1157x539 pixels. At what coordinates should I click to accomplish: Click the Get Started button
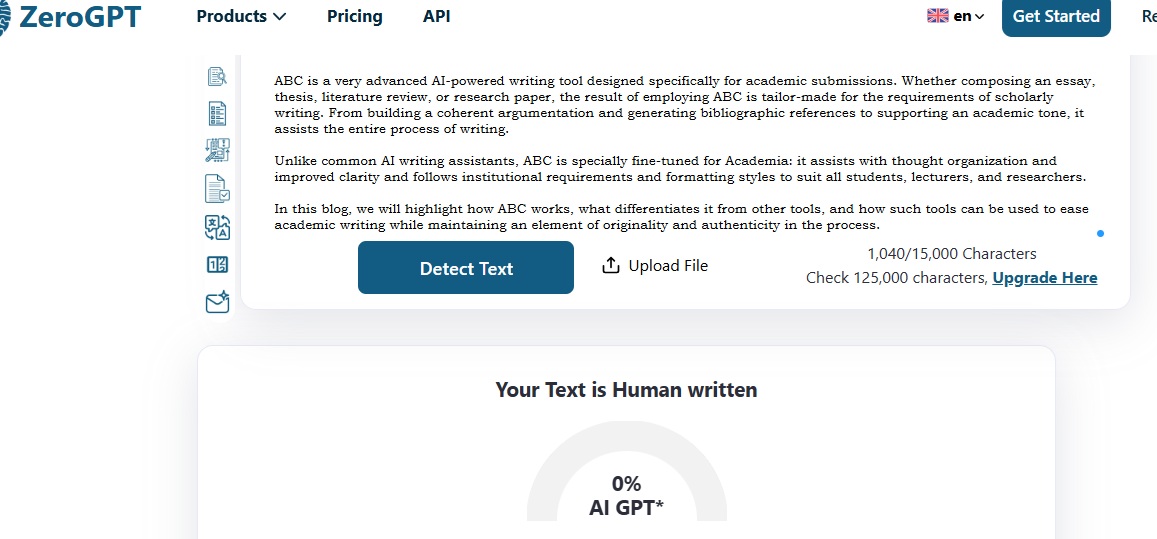click(x=1056, y=16)
